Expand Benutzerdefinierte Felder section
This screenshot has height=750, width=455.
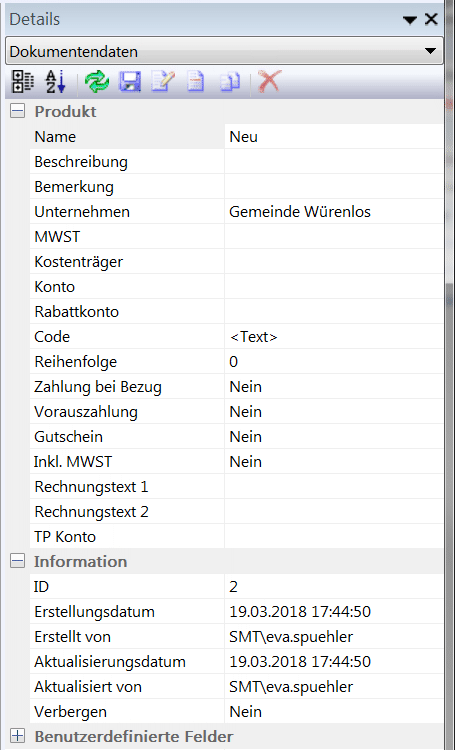pos(18,736)
